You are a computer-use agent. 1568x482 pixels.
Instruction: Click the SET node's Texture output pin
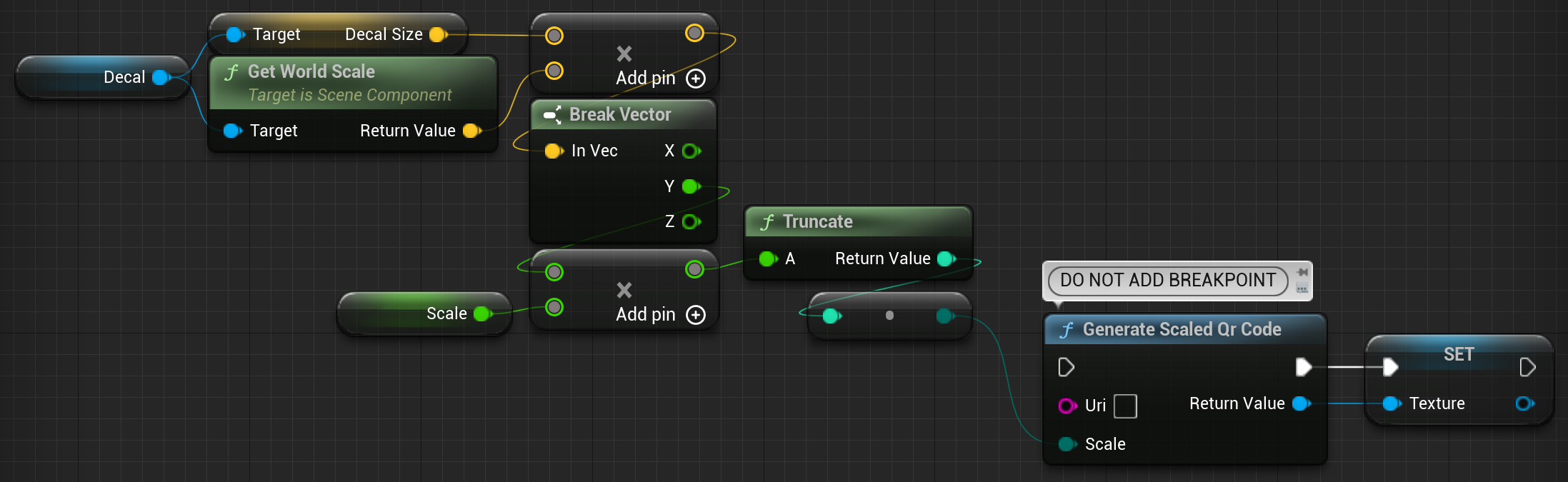click(1524, 403)
